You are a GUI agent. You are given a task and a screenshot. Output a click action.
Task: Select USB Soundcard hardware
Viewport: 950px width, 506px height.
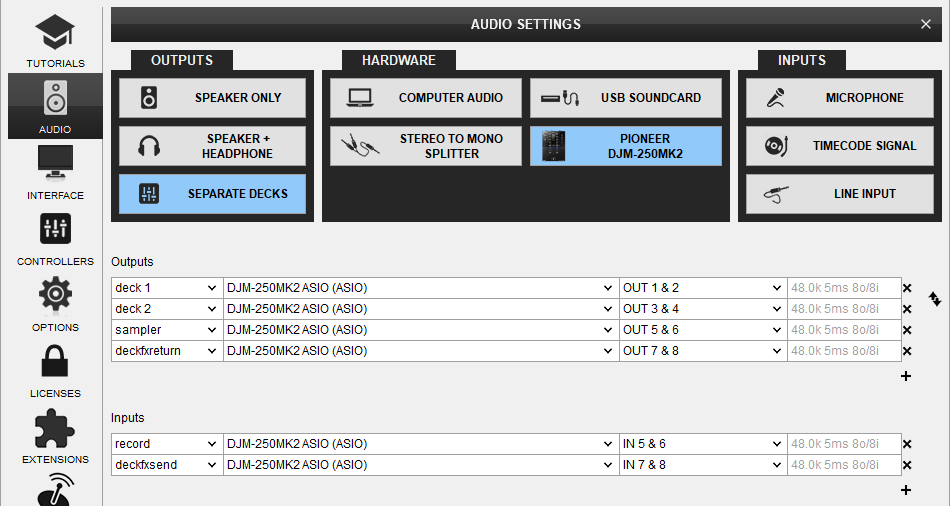point(626,98)
